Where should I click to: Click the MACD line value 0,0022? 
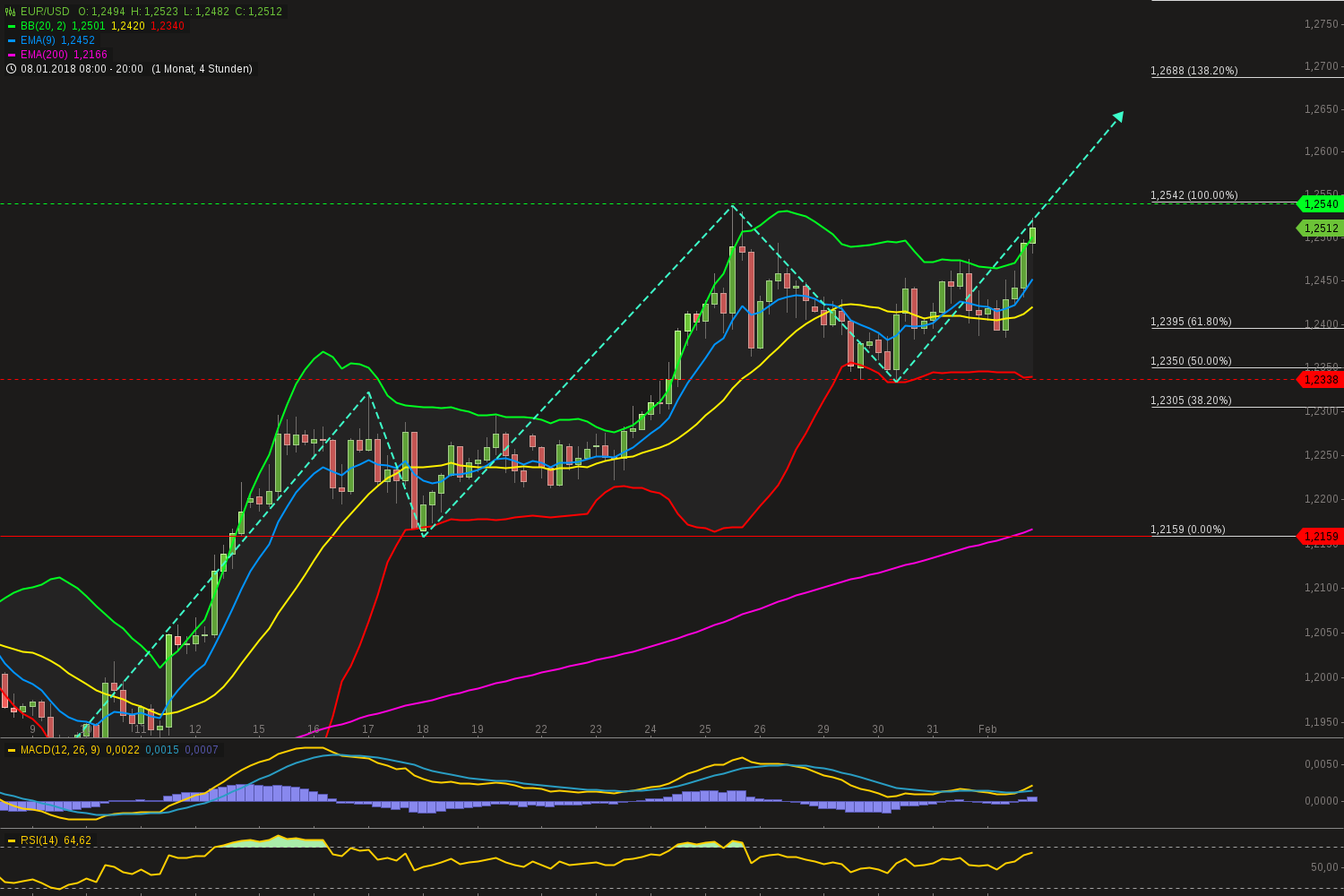pyautogui.click(x=123, y=750)
